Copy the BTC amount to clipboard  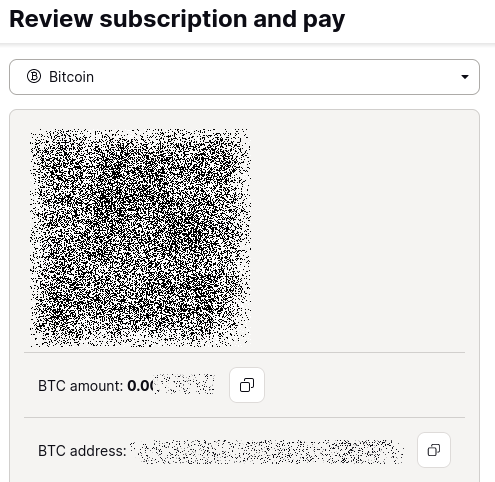point(247,385)
